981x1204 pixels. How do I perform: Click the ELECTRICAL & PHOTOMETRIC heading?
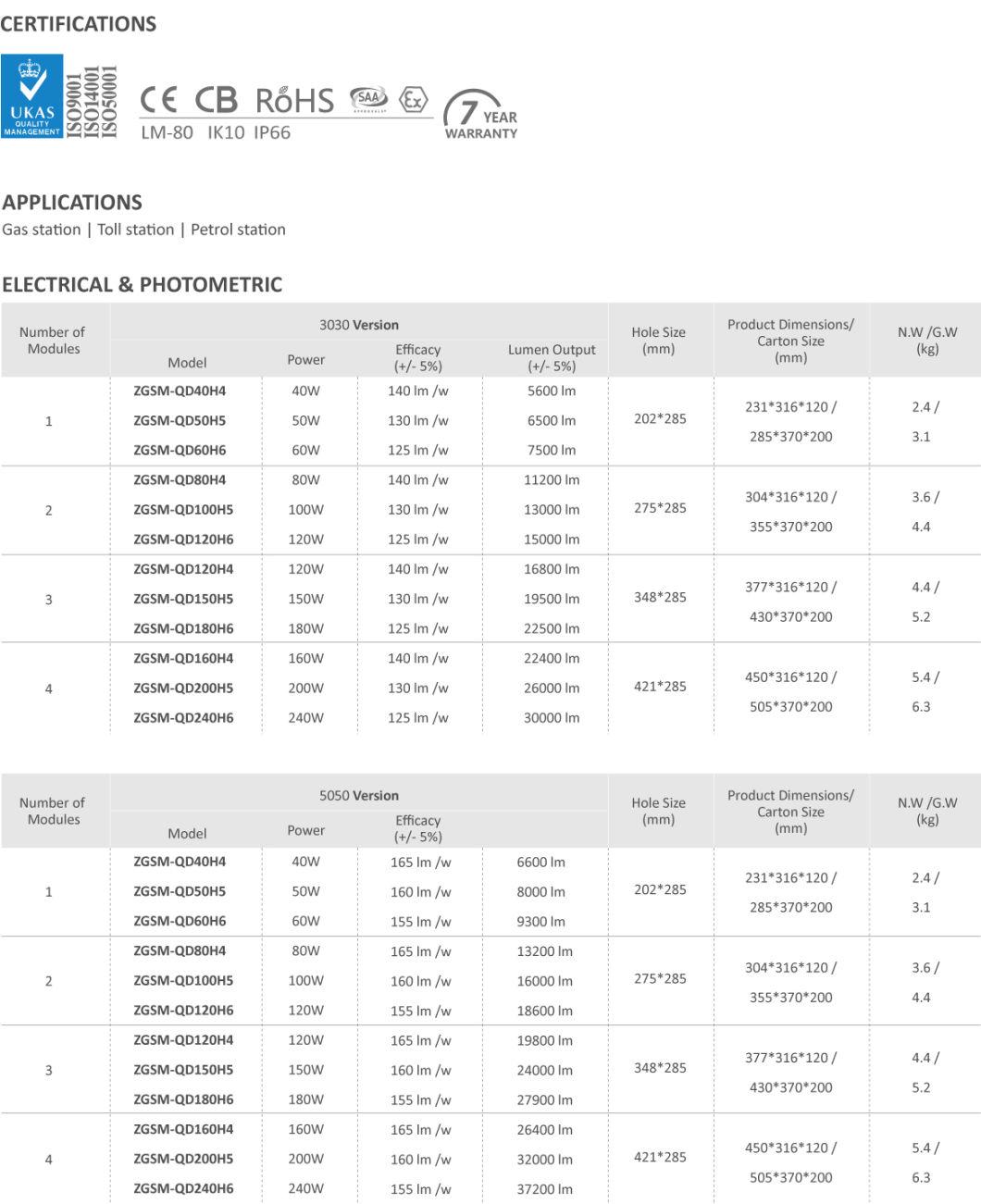coord(142,284)
